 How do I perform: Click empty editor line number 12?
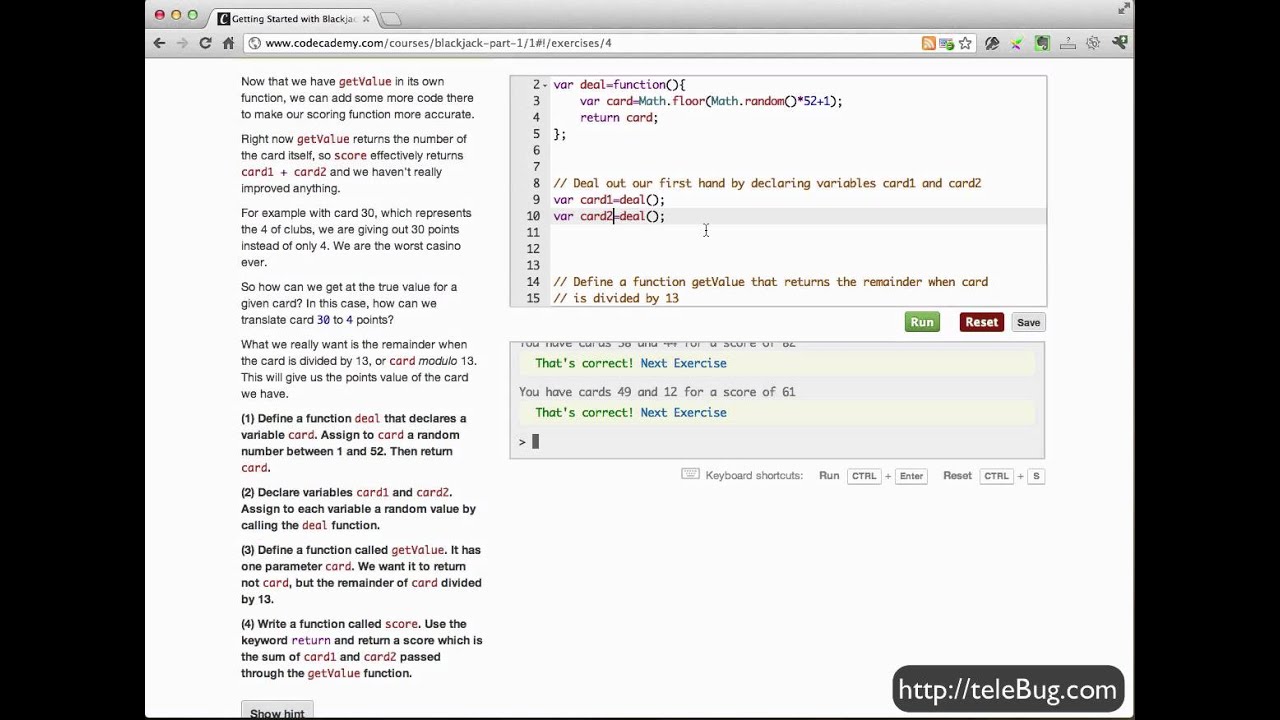click(x=533, y=249)
